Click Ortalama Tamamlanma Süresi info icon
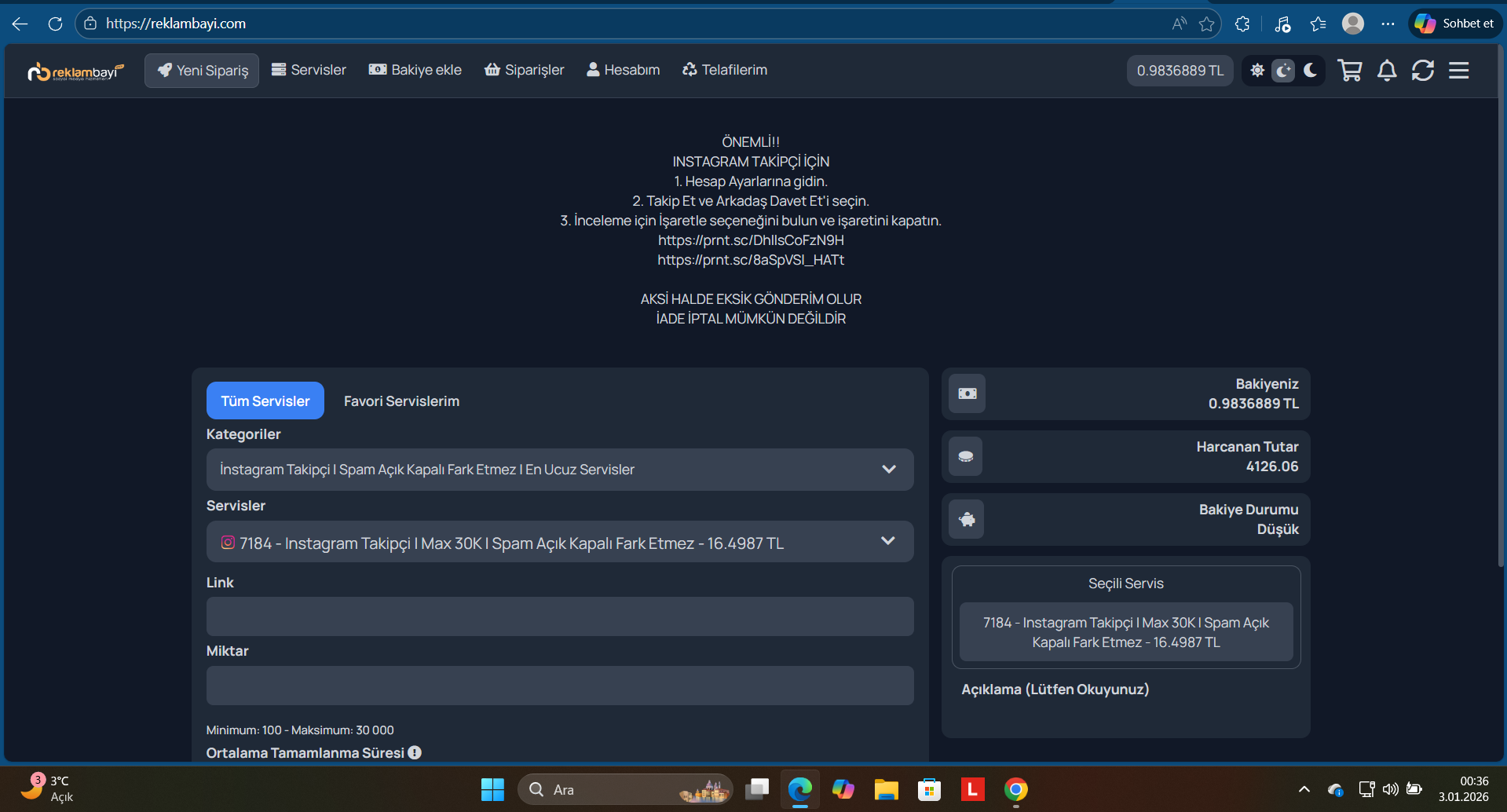 point(415,752)
